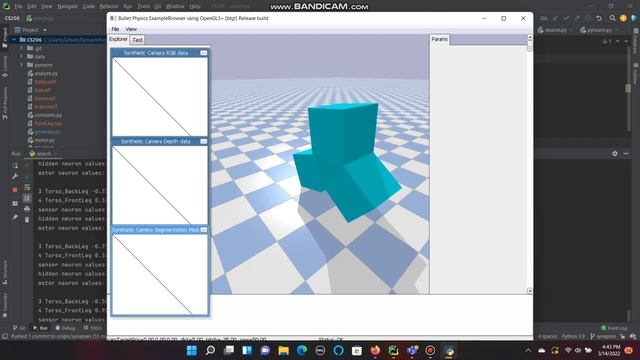Open PyCharm Refactor menu
This screenshot has width=640, height=360.
pos(109,6)
